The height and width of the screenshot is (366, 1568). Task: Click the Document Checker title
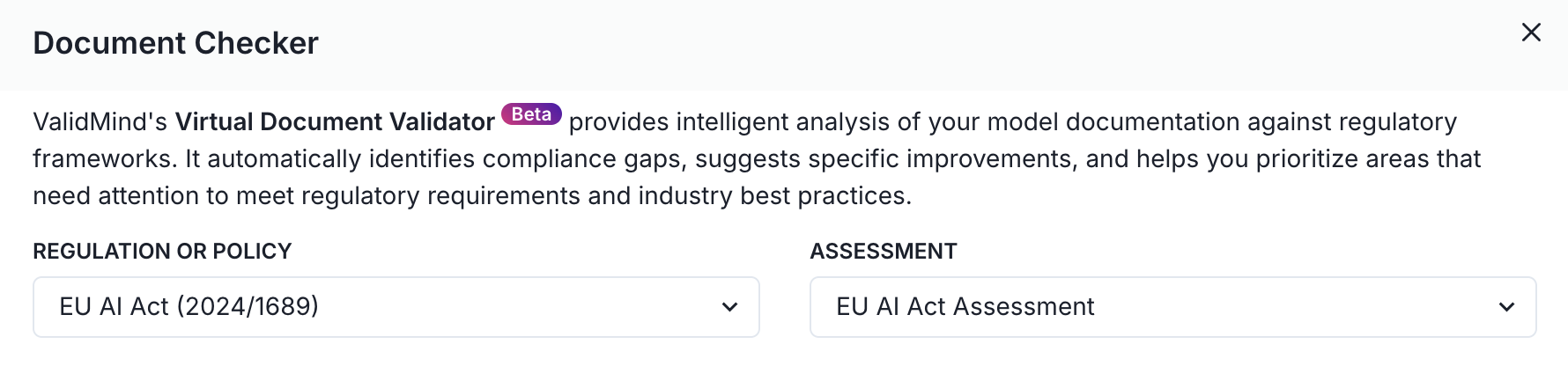(175, 43)
